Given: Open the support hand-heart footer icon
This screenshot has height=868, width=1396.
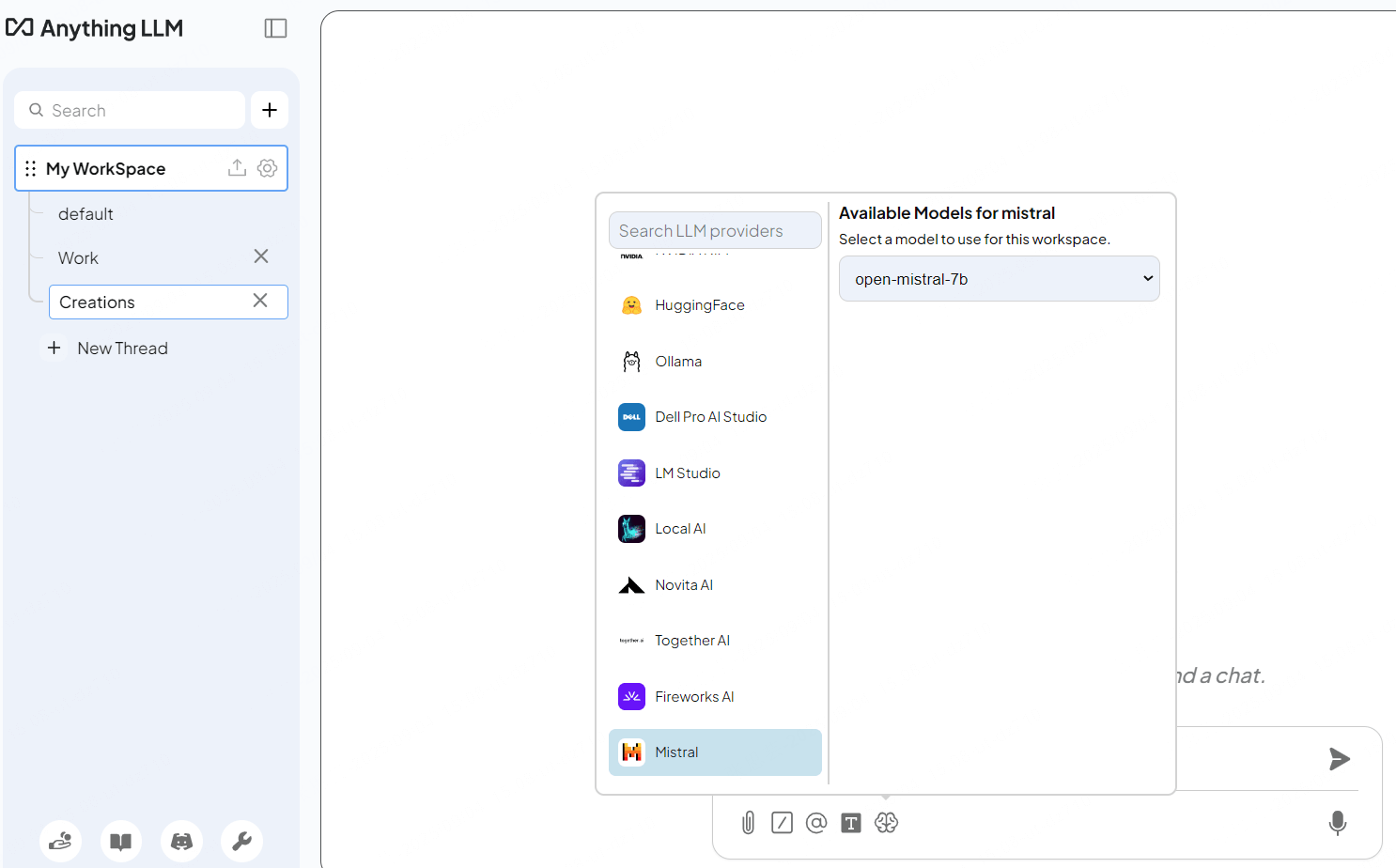Looking at the screenshot, I should click(x=60, y=841).
